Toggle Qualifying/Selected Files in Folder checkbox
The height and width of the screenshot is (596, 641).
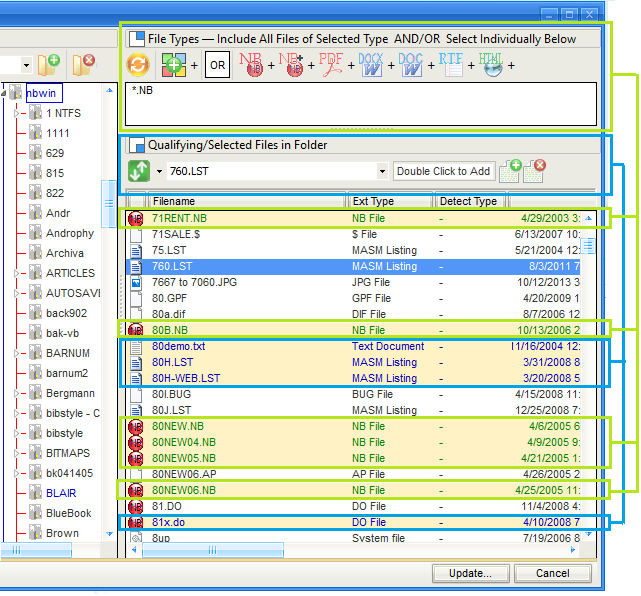pyautogui.click(x=138, y=145)
